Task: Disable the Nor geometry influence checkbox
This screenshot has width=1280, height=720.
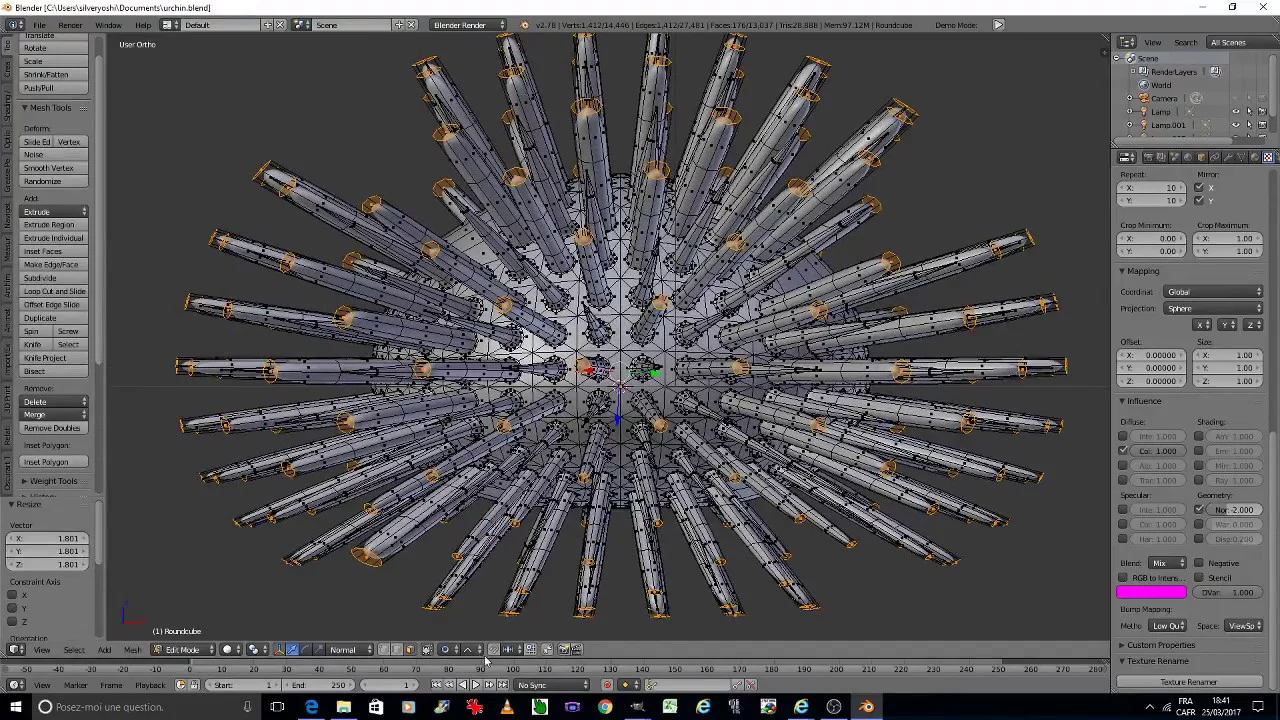Action: point(1199,510)
